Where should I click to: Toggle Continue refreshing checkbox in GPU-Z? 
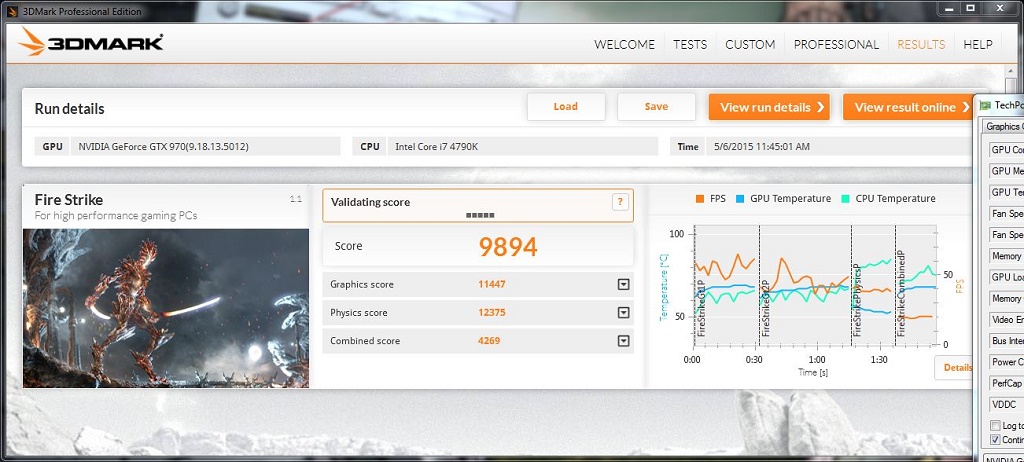tap(995, 439)
